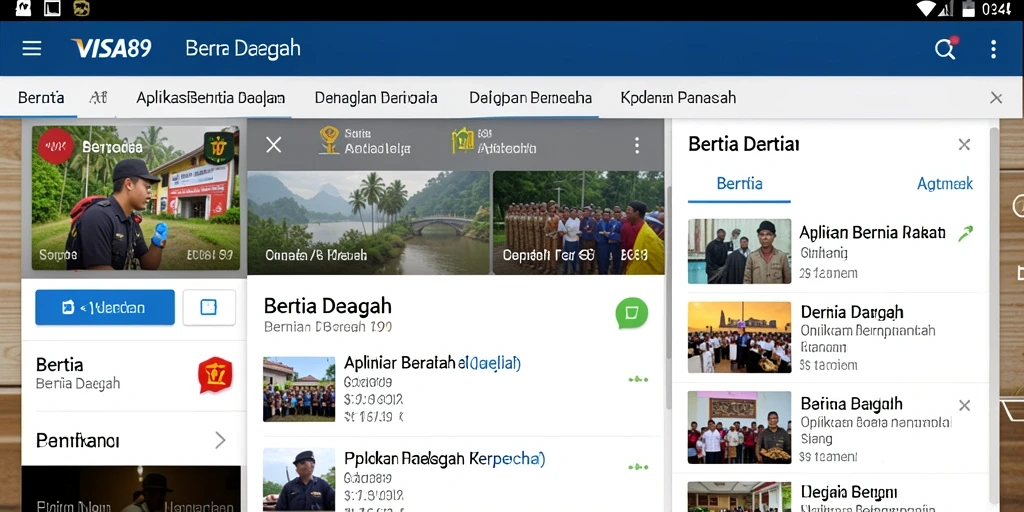Open thumbnail beside Berina Bagiglh
This screenshot has width=1024, height=512.
click(x=739, y=428)
